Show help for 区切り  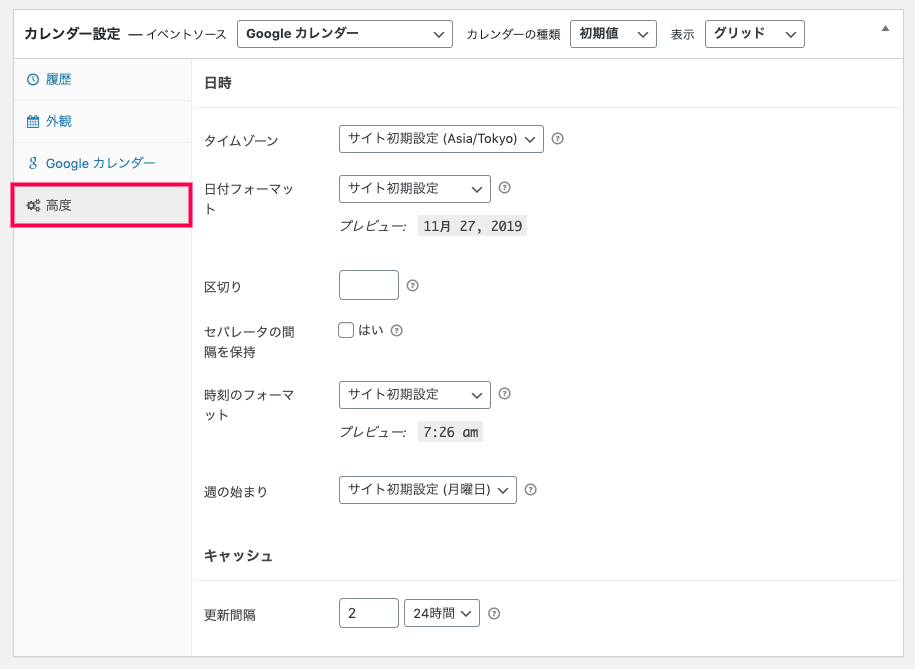pos(413,285)
